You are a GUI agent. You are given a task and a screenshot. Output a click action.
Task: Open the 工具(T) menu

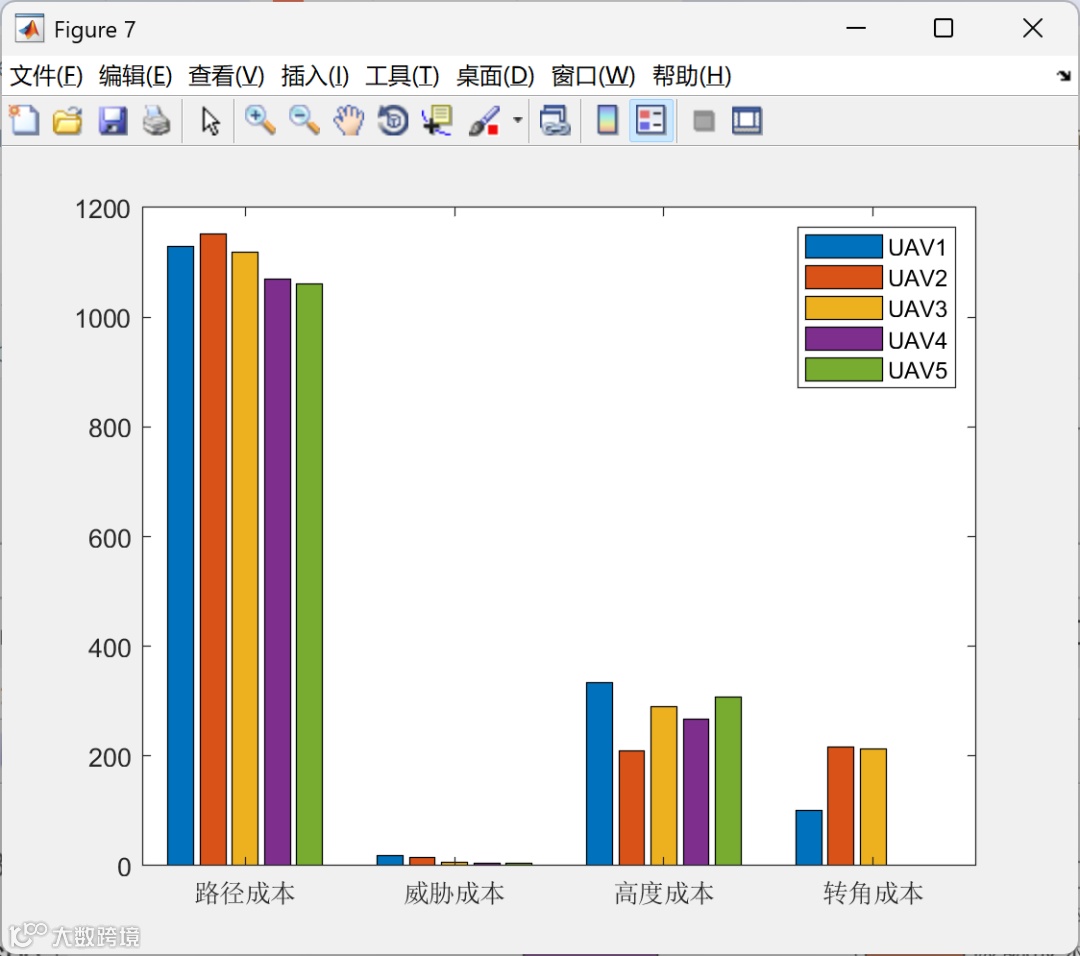point(402,75)
